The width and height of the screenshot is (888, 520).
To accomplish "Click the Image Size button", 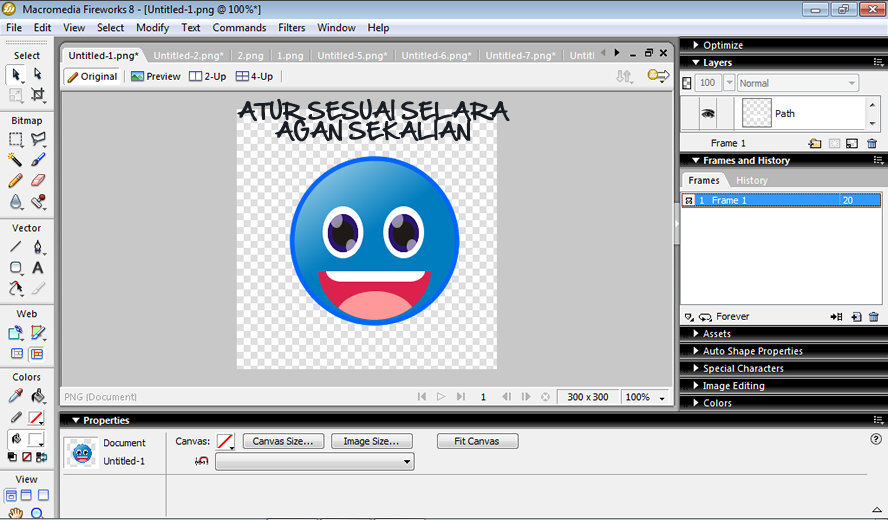I will [372, 441].
